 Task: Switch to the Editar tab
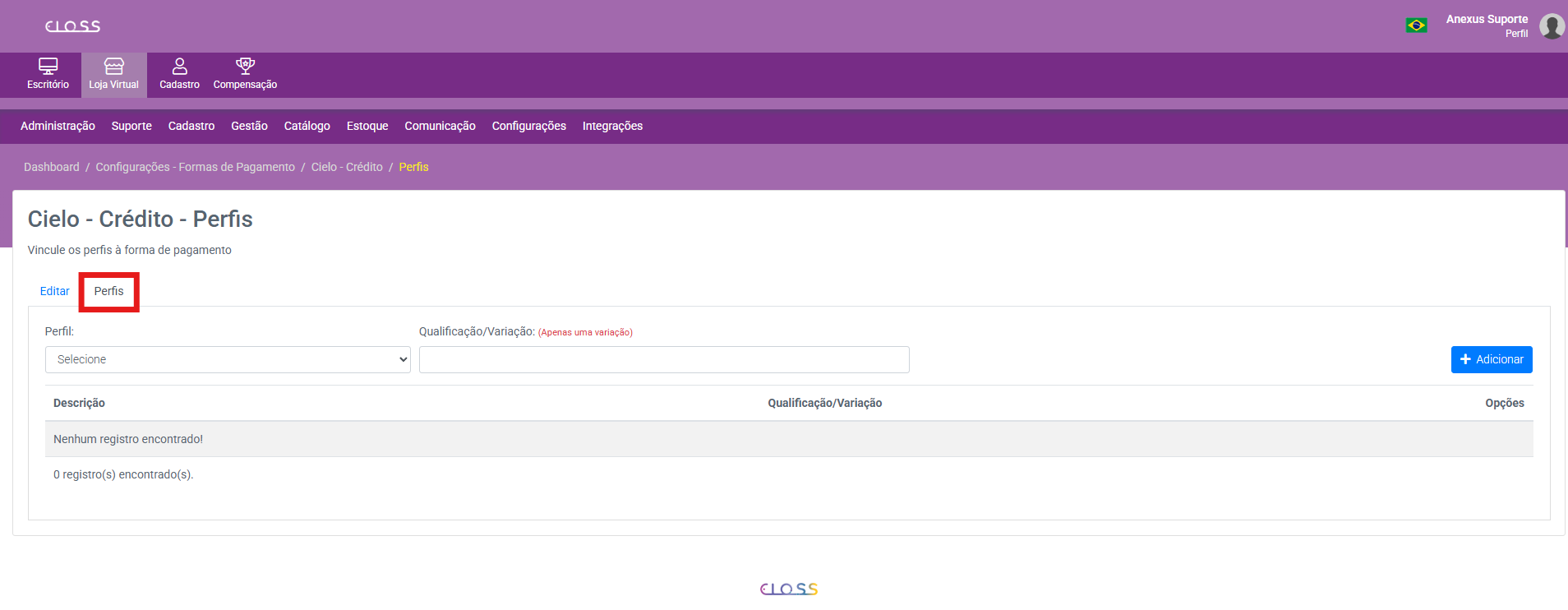(x=54, y=291)
